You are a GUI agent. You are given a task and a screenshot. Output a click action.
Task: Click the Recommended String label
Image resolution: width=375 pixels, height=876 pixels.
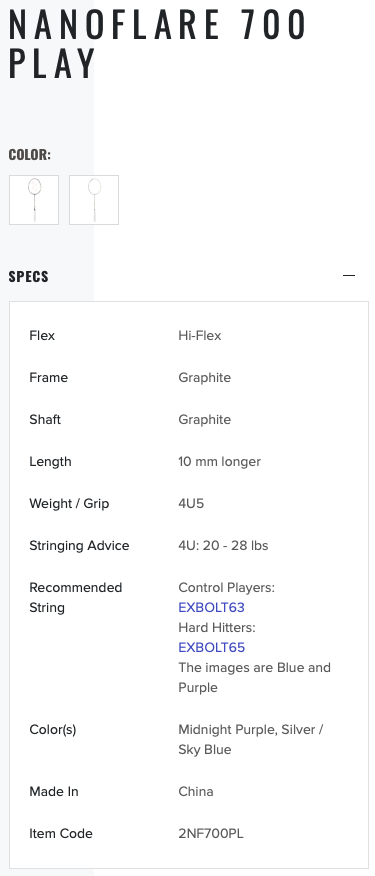coord(75,597)
